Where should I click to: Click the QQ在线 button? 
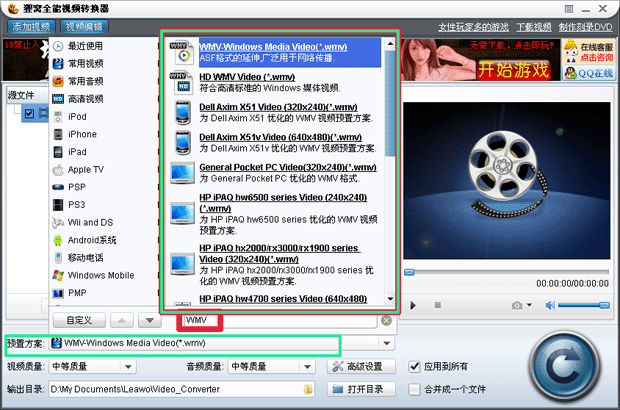pos(589,73)
